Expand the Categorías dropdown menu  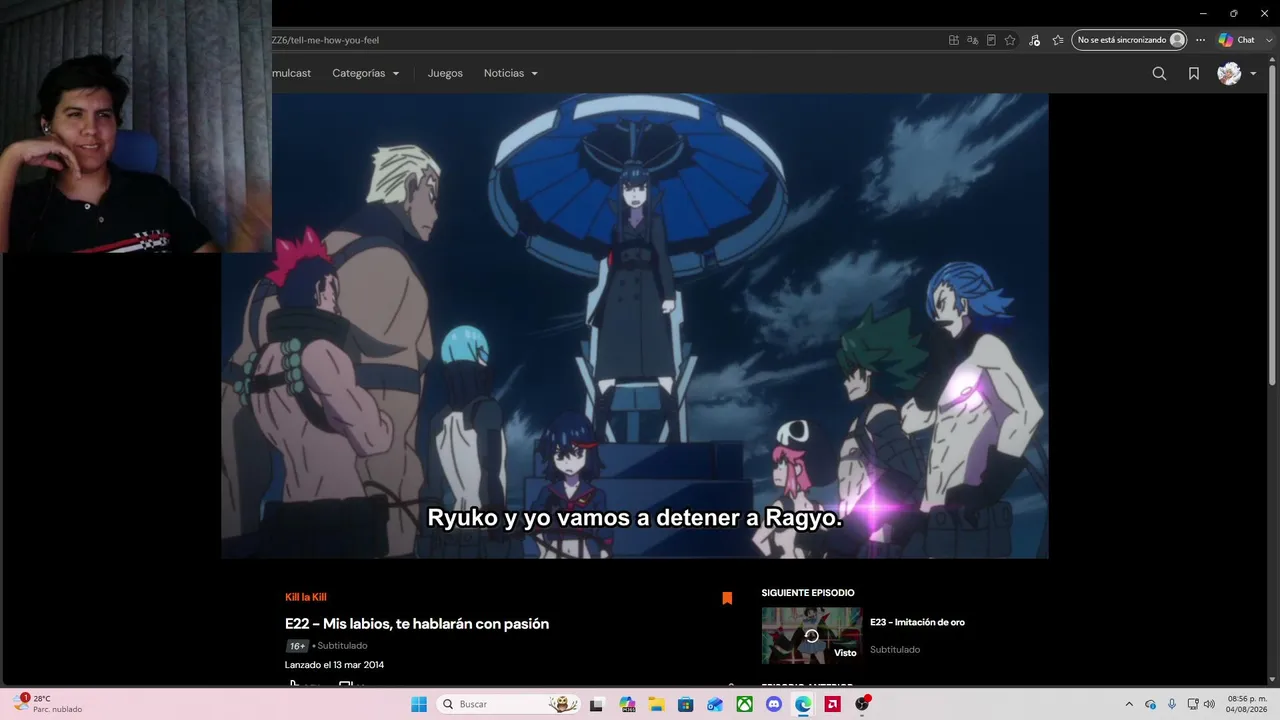(366, 73)
